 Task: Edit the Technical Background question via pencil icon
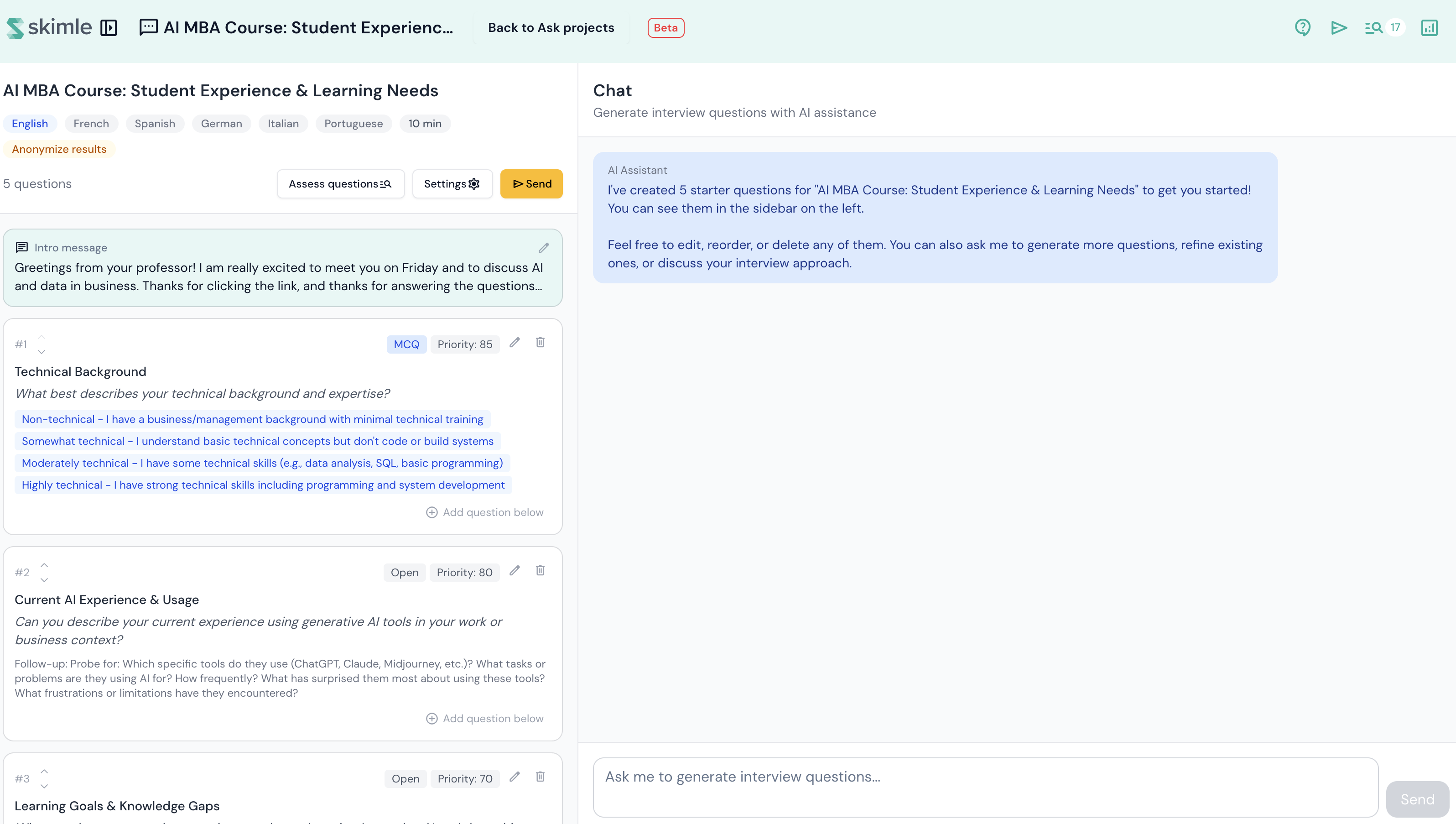[x=514, y=342]
